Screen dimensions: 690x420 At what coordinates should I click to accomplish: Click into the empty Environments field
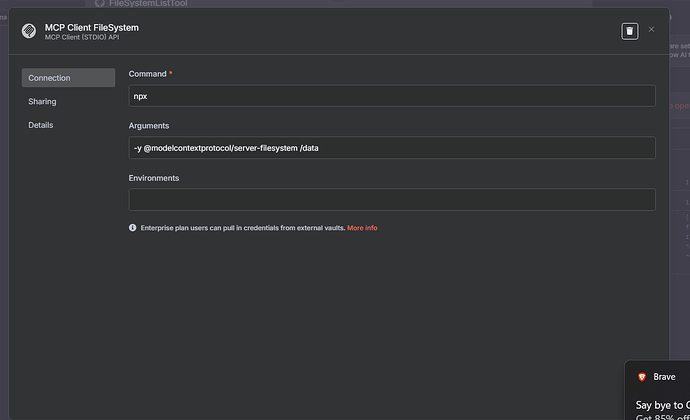392,200
